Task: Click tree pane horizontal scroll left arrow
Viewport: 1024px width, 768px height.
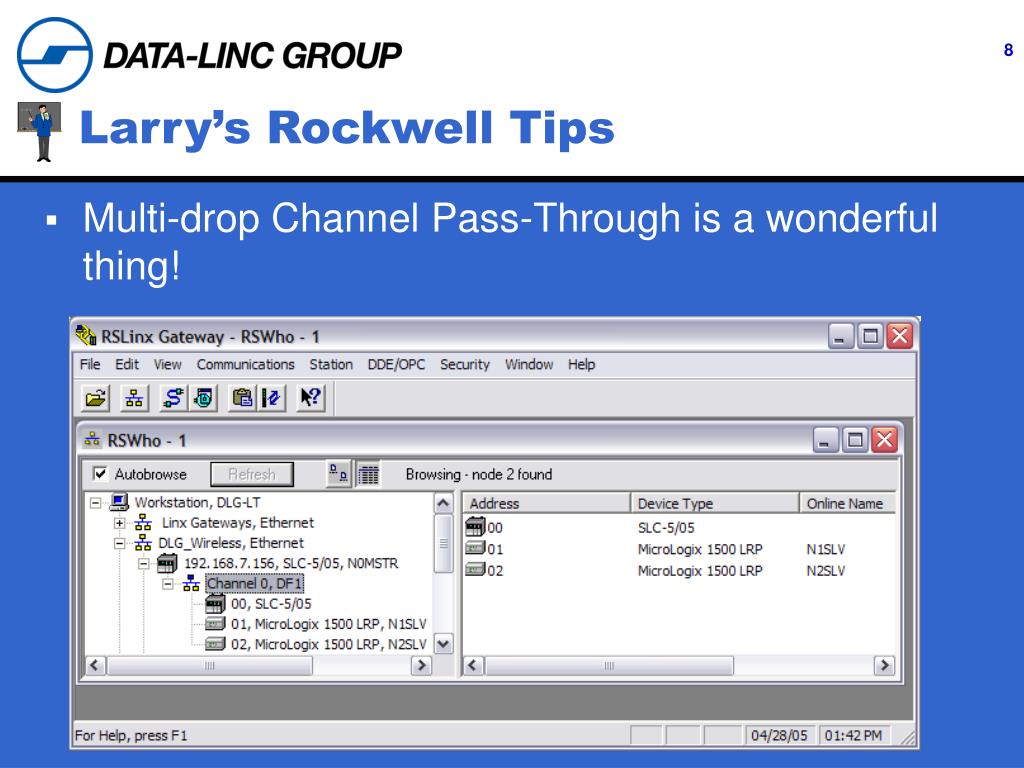Action: click(x=95, y=665)
